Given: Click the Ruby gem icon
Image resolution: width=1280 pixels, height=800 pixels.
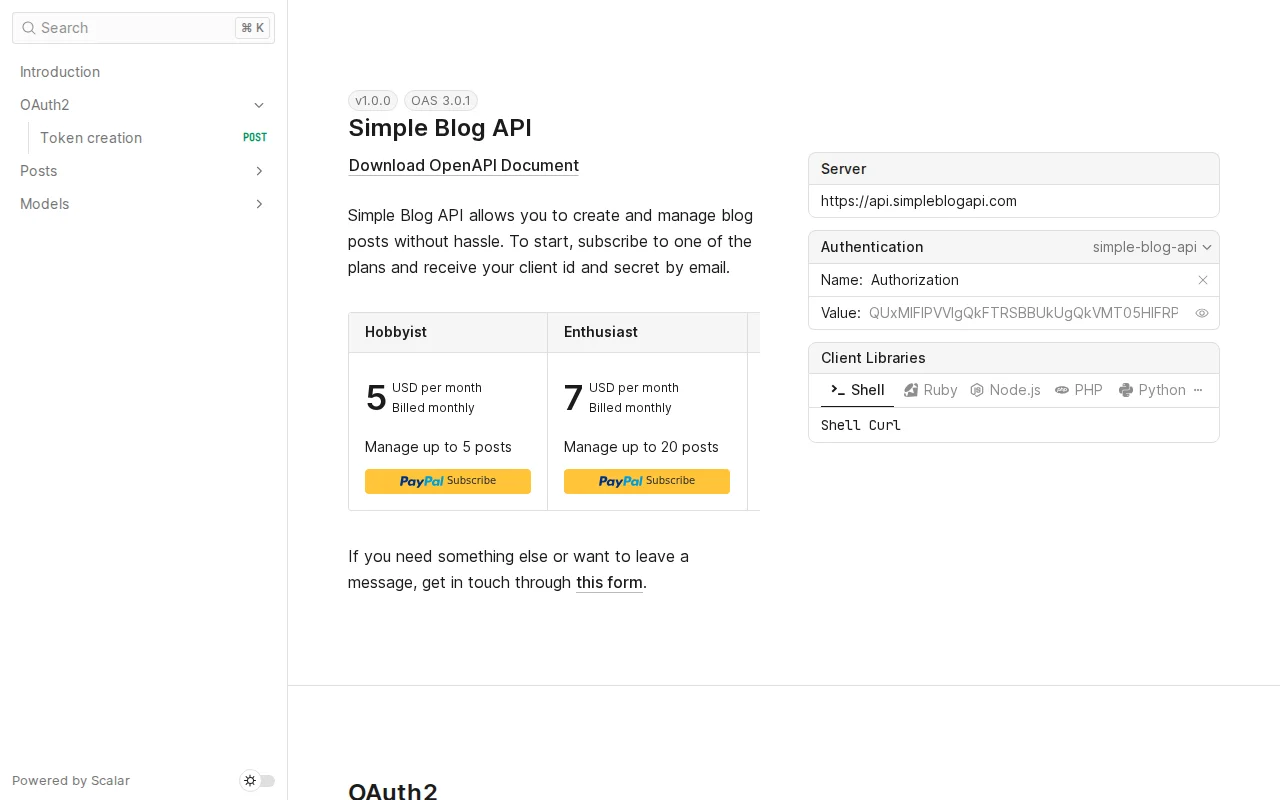Looking at the screenshot, I should click(x=911, y=390).
